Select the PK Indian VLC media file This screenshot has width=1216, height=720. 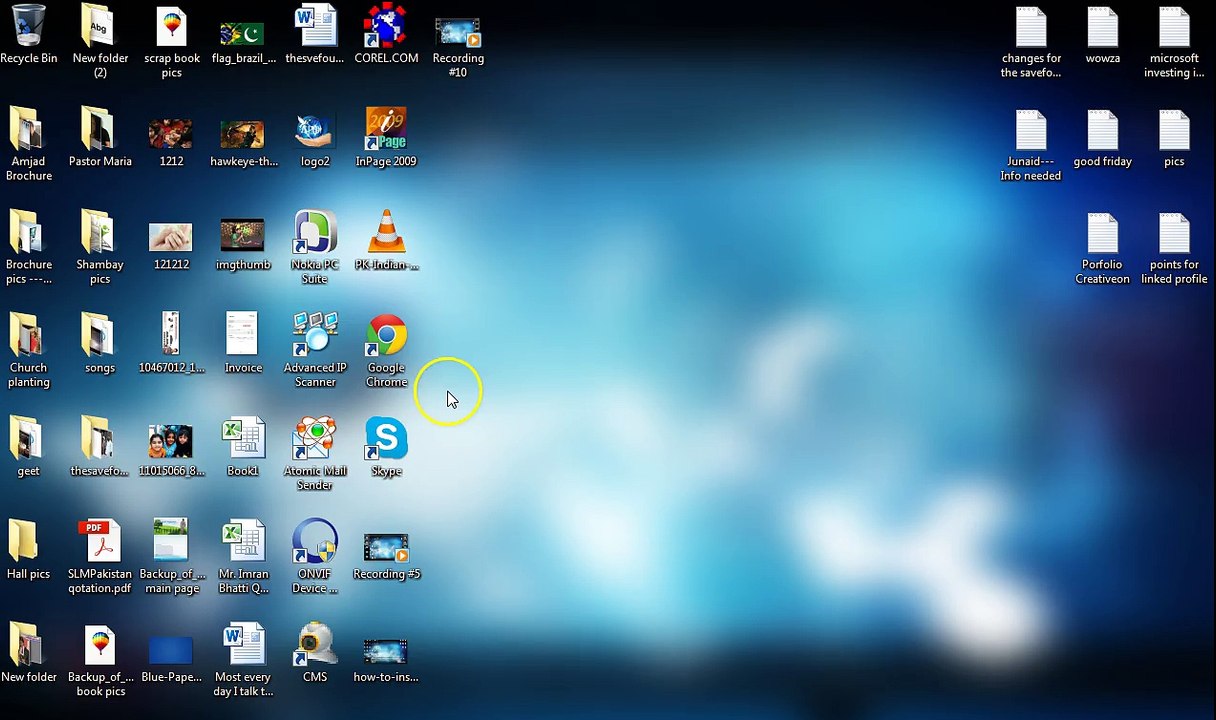(x=386, y=233)
